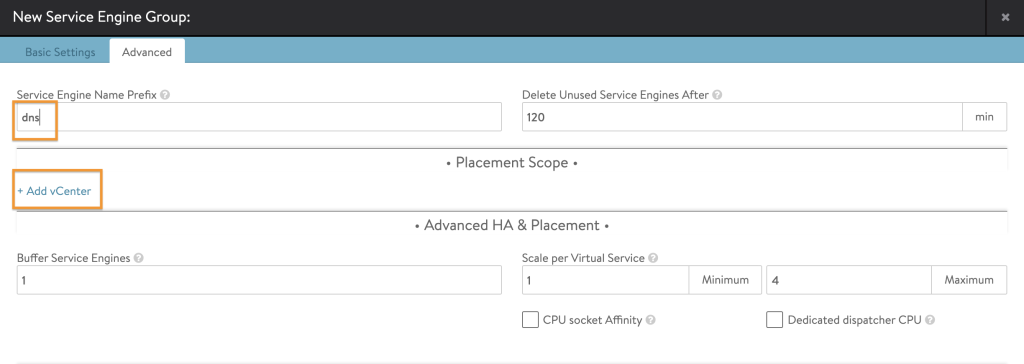Open help for Scale per Virtual Service
The image size is (1024, 364).
pos(653,258)
